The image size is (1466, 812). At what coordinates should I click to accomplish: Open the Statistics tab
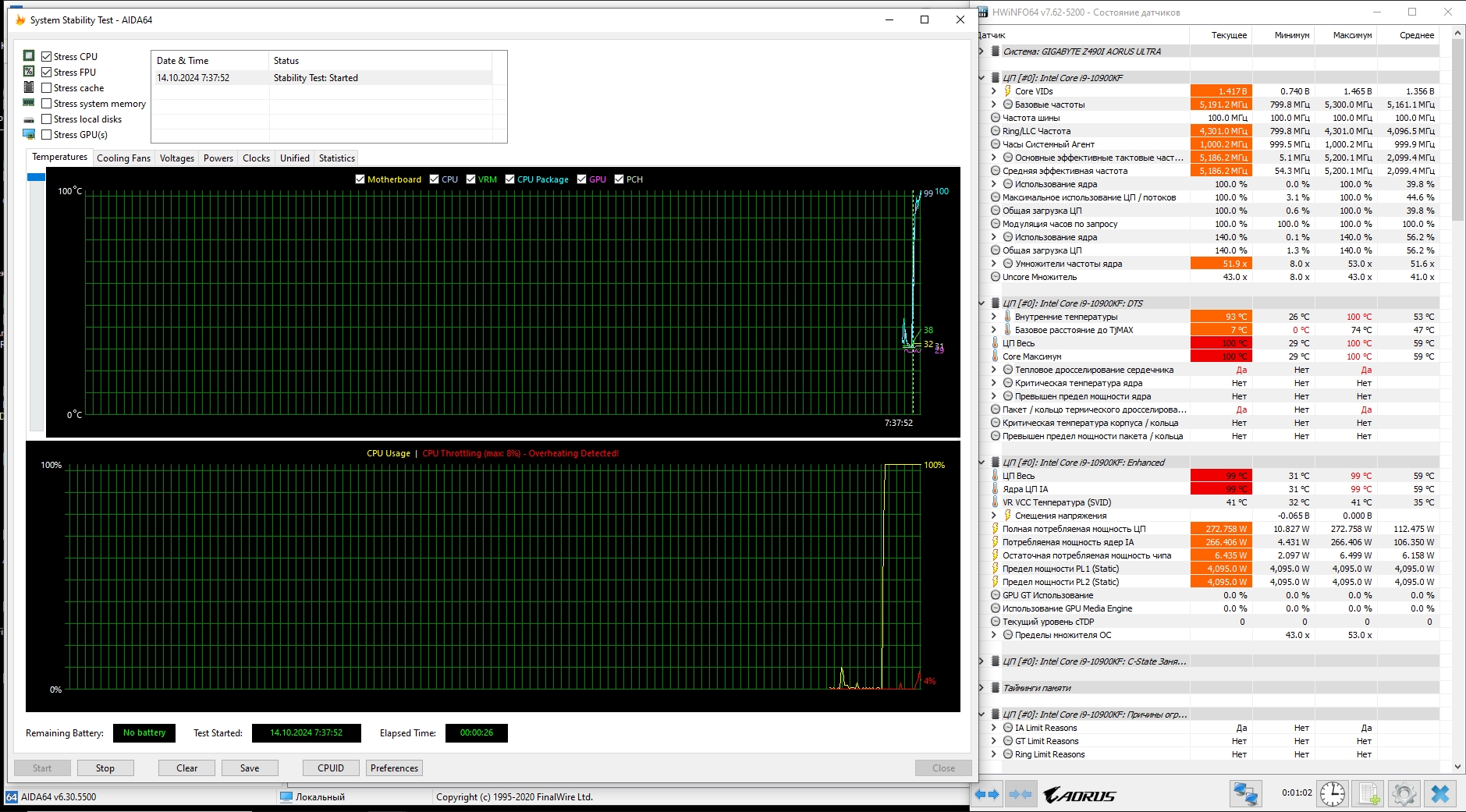coord(337,158)
